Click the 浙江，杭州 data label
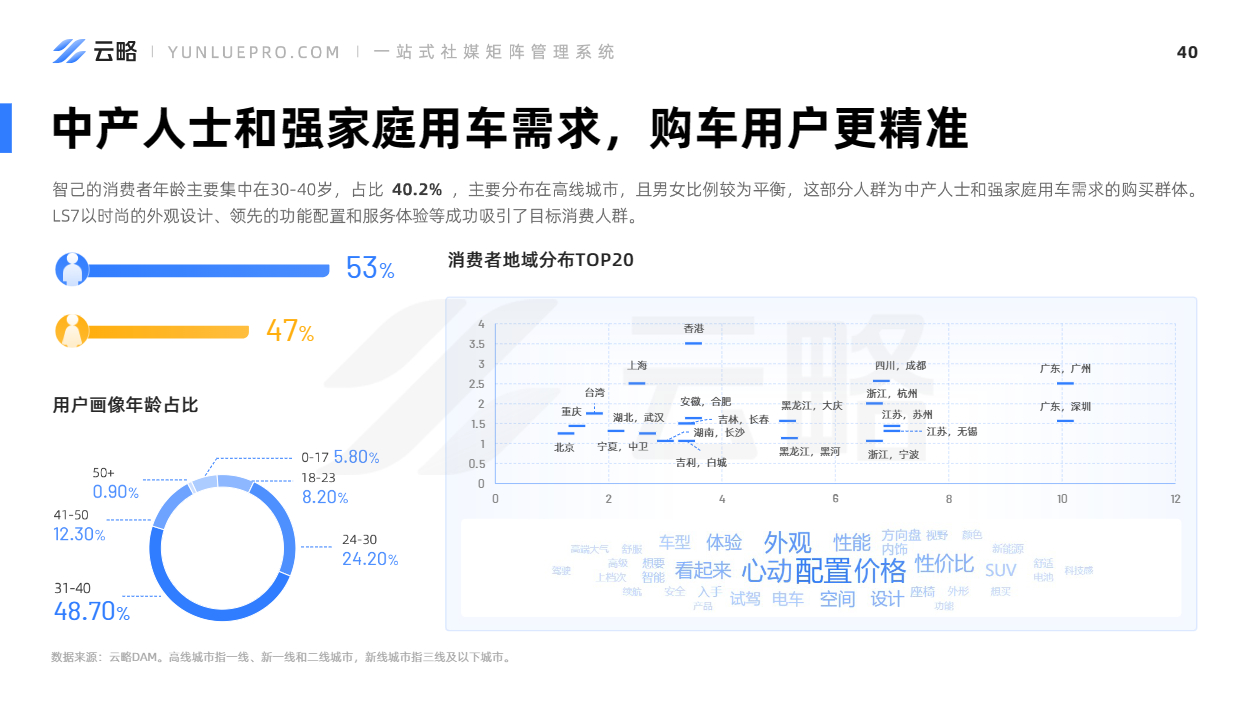The height and width of the screenshot is (703, 1250). [x=892, y=394]
